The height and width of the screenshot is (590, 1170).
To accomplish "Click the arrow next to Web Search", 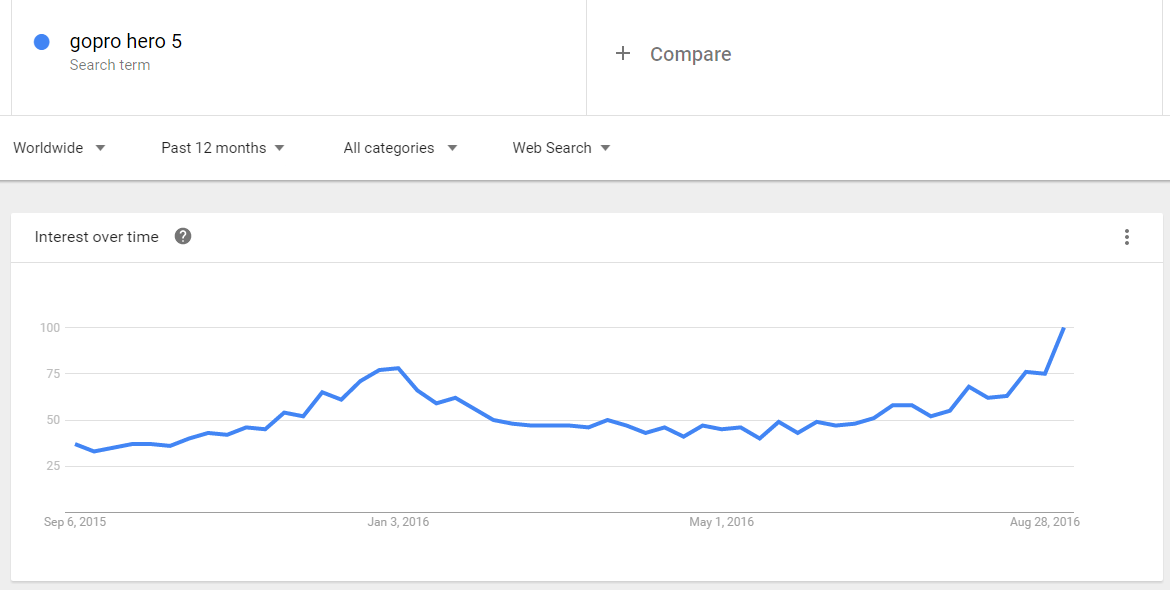I will (605, 148).
